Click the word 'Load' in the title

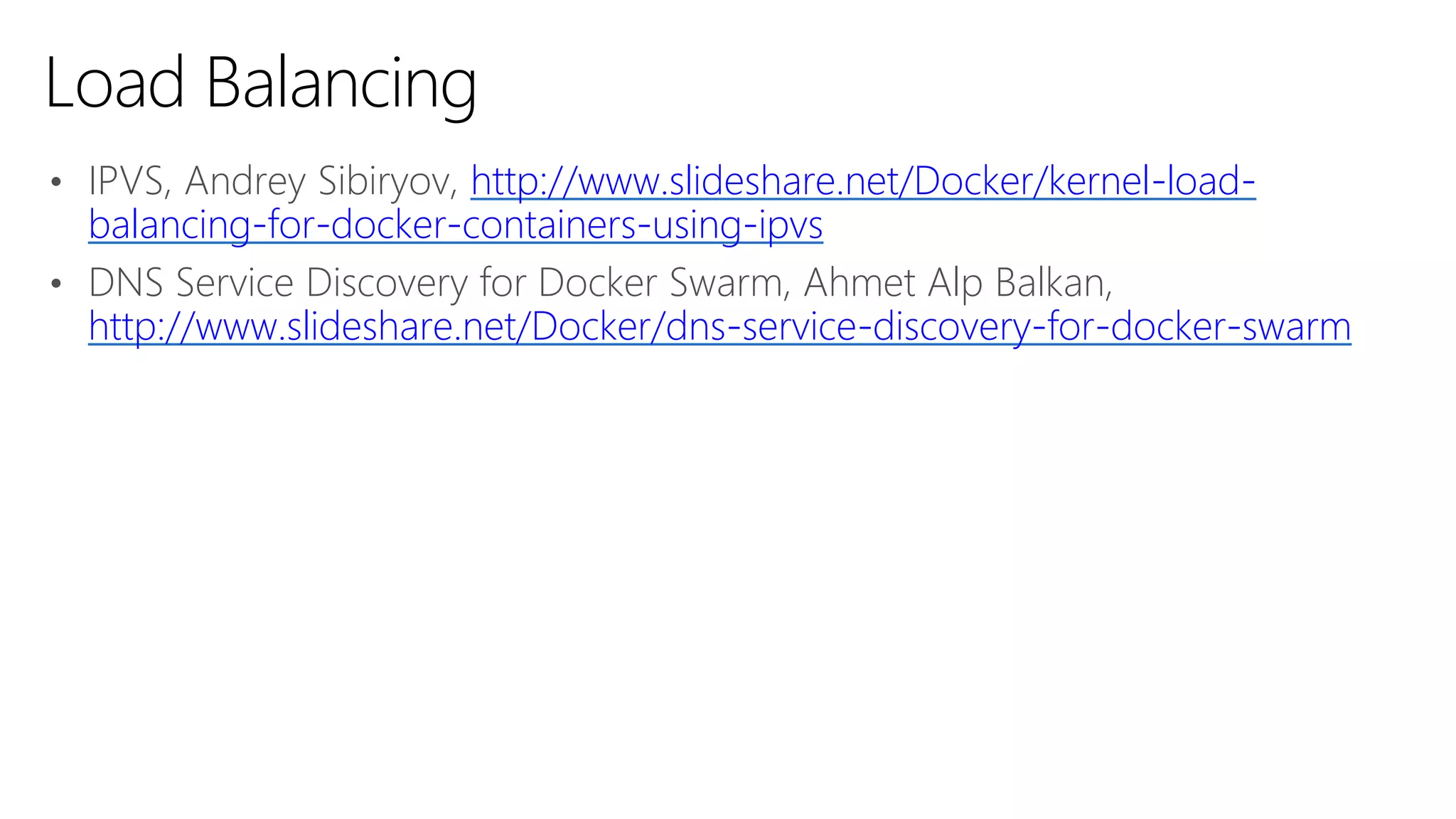tap(115, 82)
